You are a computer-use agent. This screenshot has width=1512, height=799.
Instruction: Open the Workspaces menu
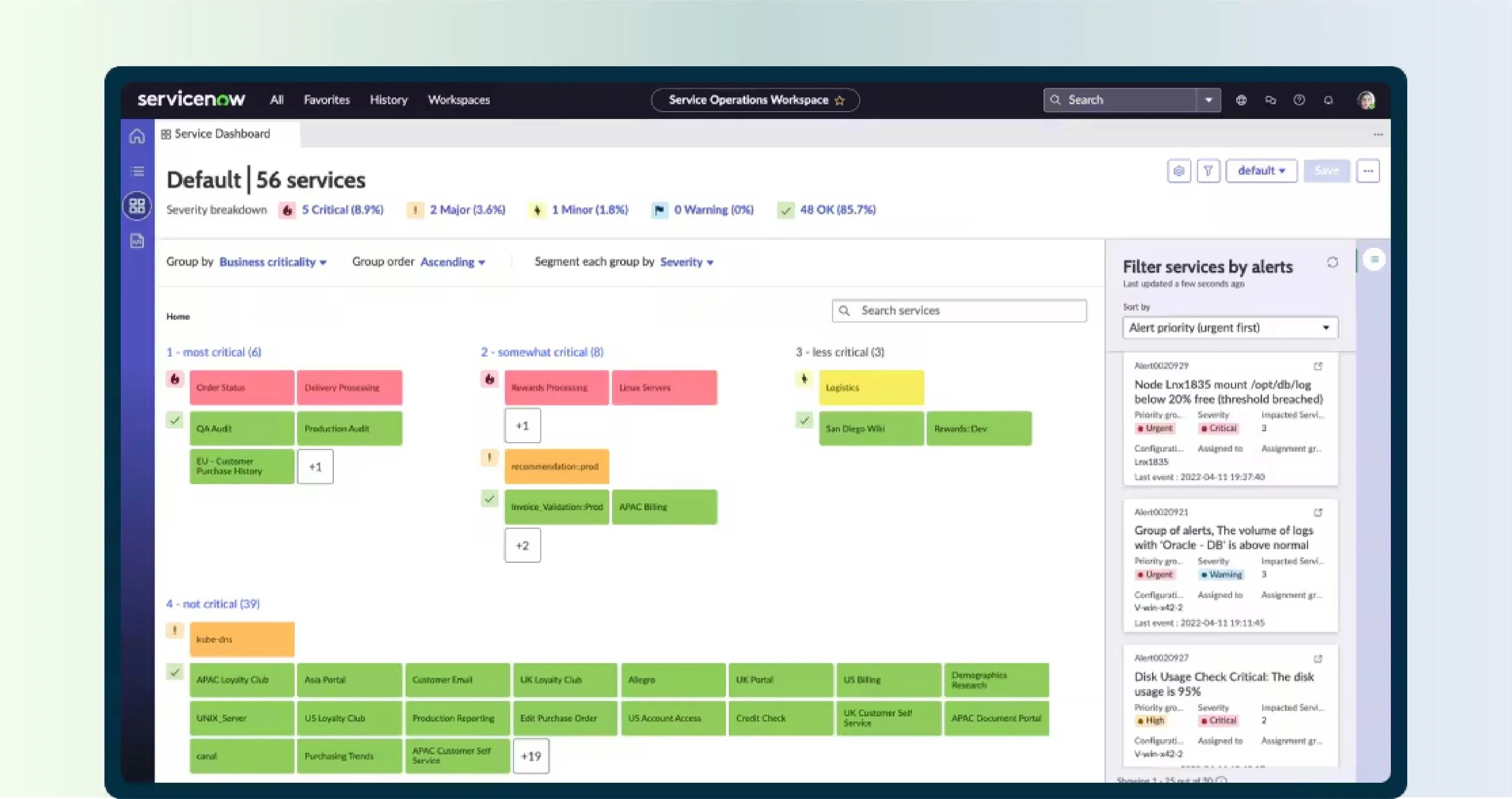(458, 100)
